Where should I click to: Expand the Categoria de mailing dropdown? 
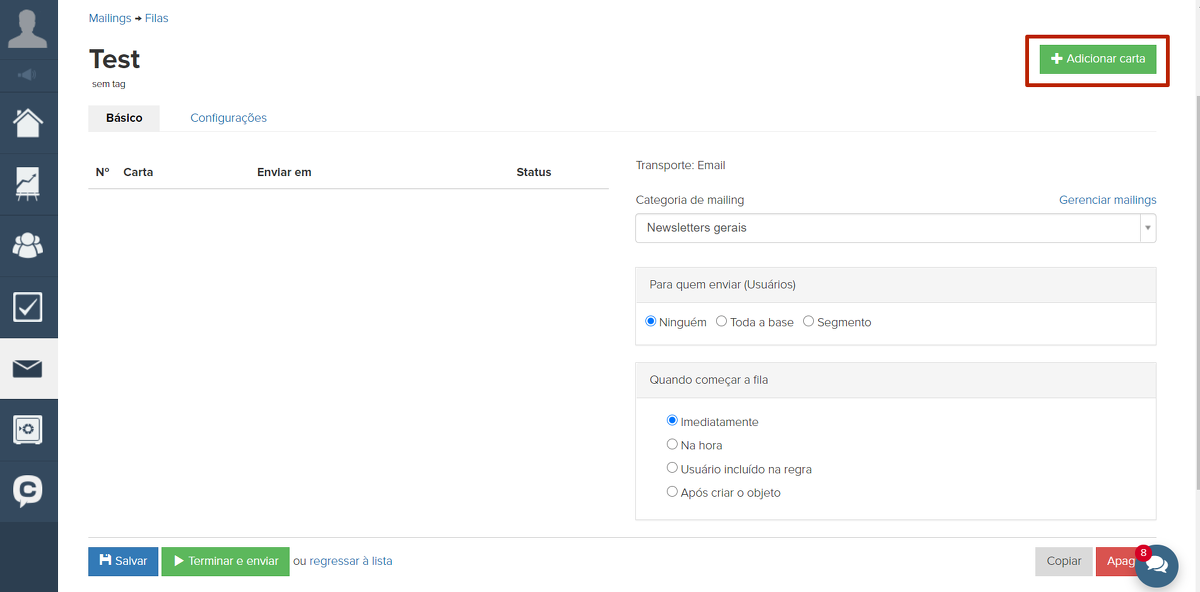pyautogui.click(x=895, y=228)
